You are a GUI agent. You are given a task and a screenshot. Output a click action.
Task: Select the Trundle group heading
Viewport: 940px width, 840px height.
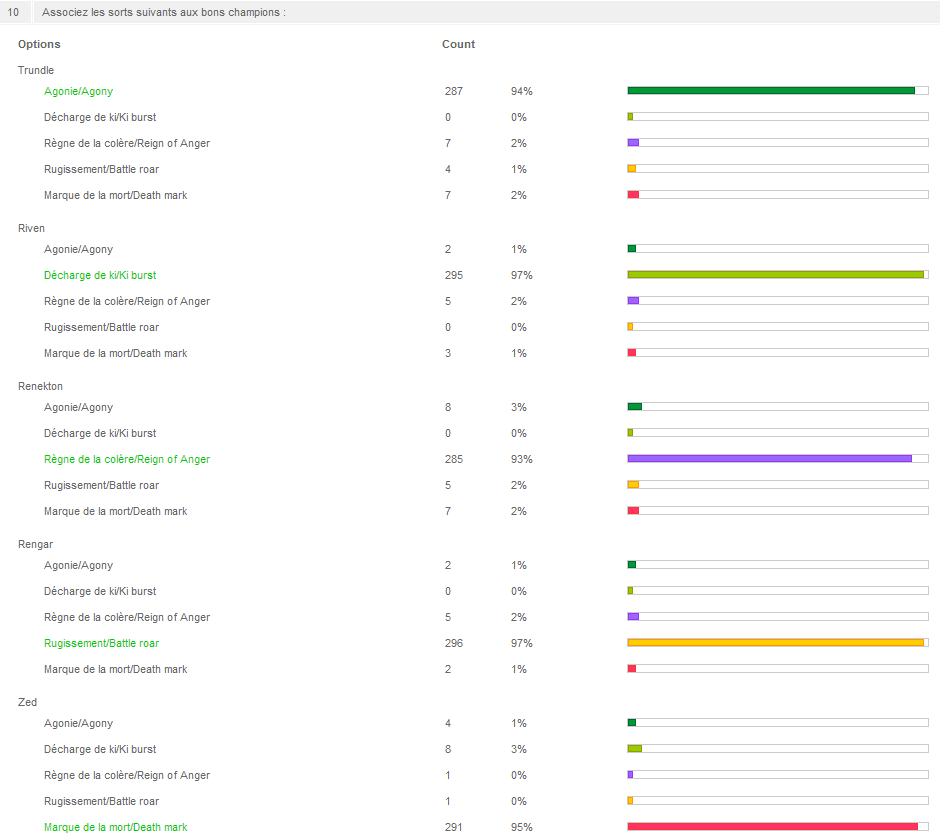tap(36, 70)
